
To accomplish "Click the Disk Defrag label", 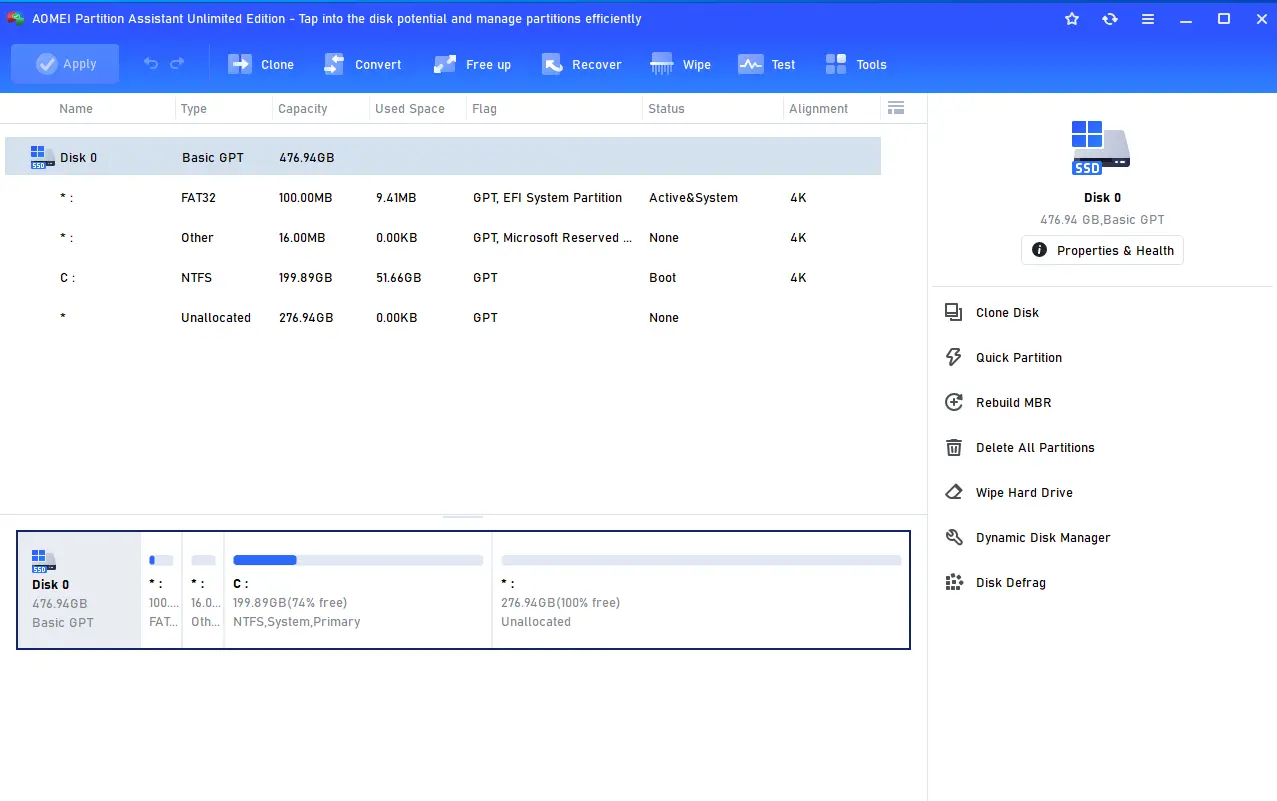I will [1010, 583].
